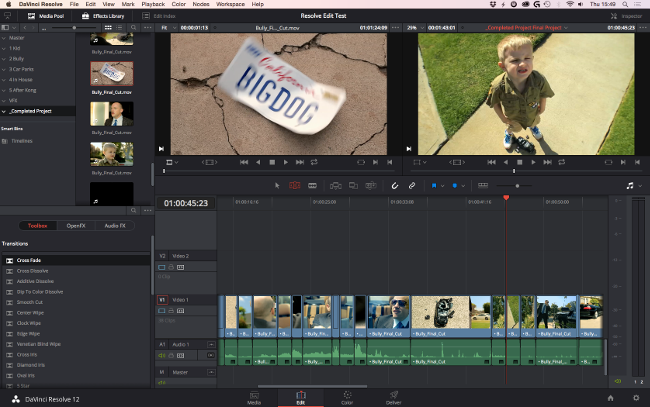
Task: Switch media pool to list view
Action: (119, 28)
